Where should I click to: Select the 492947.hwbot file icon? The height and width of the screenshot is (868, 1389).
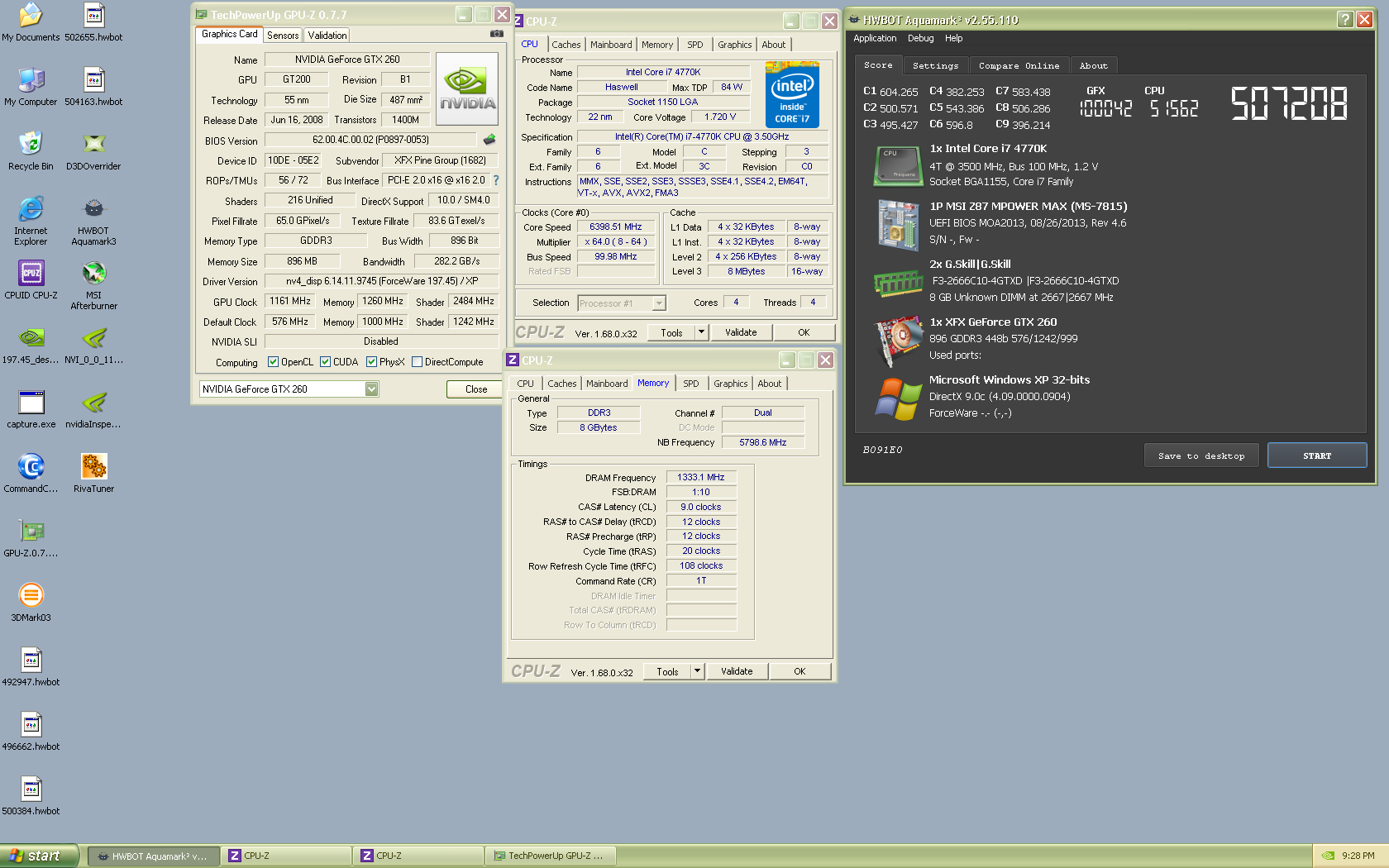[x=31, y=667]
